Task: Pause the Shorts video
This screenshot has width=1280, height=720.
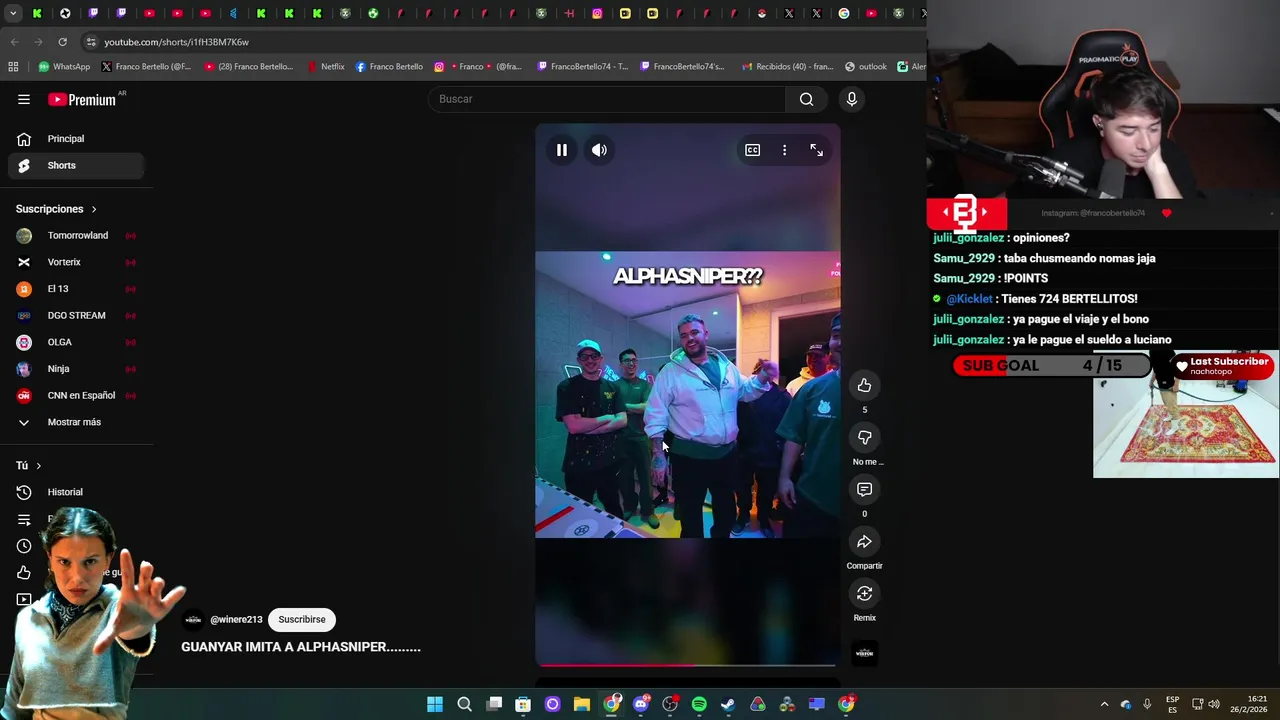Action: pyautogui.click(x=562, y=150)
